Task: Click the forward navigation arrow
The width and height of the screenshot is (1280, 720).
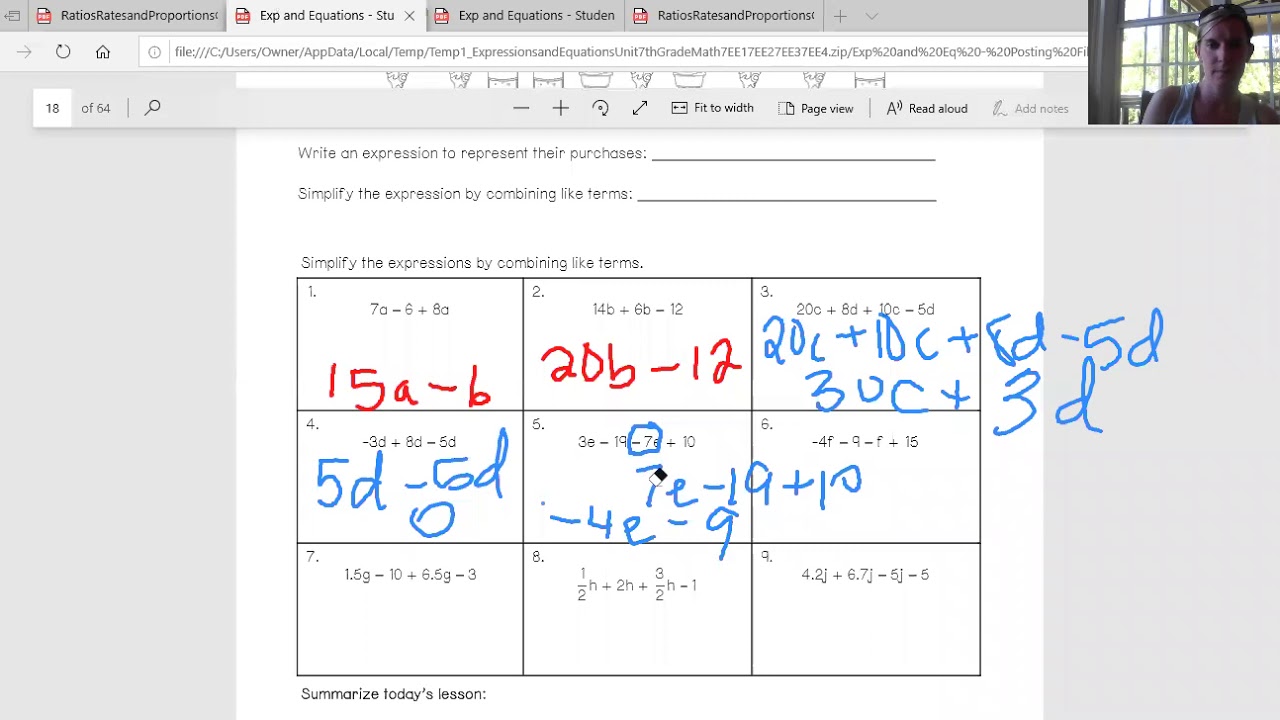Action: click(24, 52)
